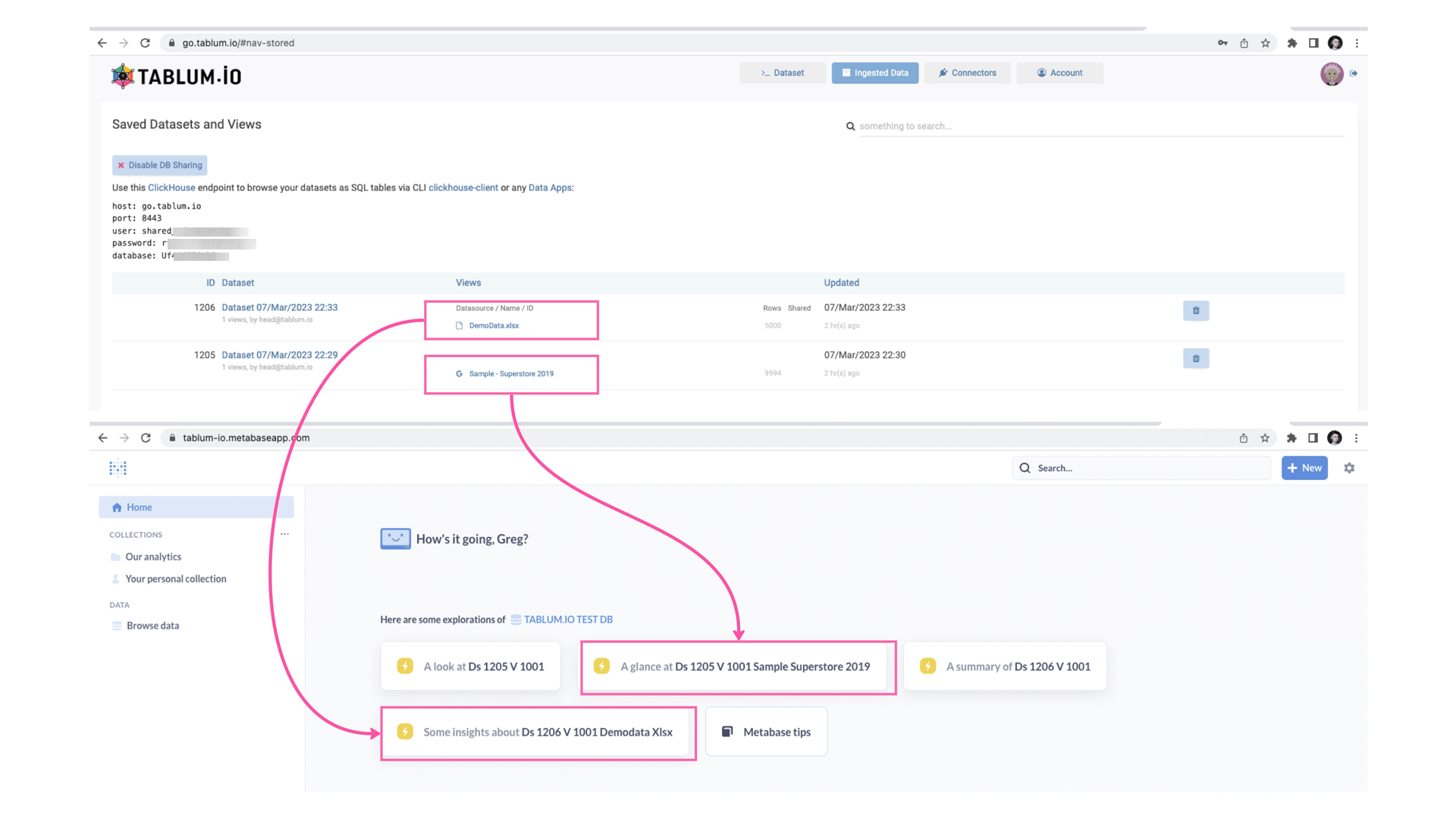1456x819 pixels.
Task: Switch to the Dataset tab
Action: (783, 73)
